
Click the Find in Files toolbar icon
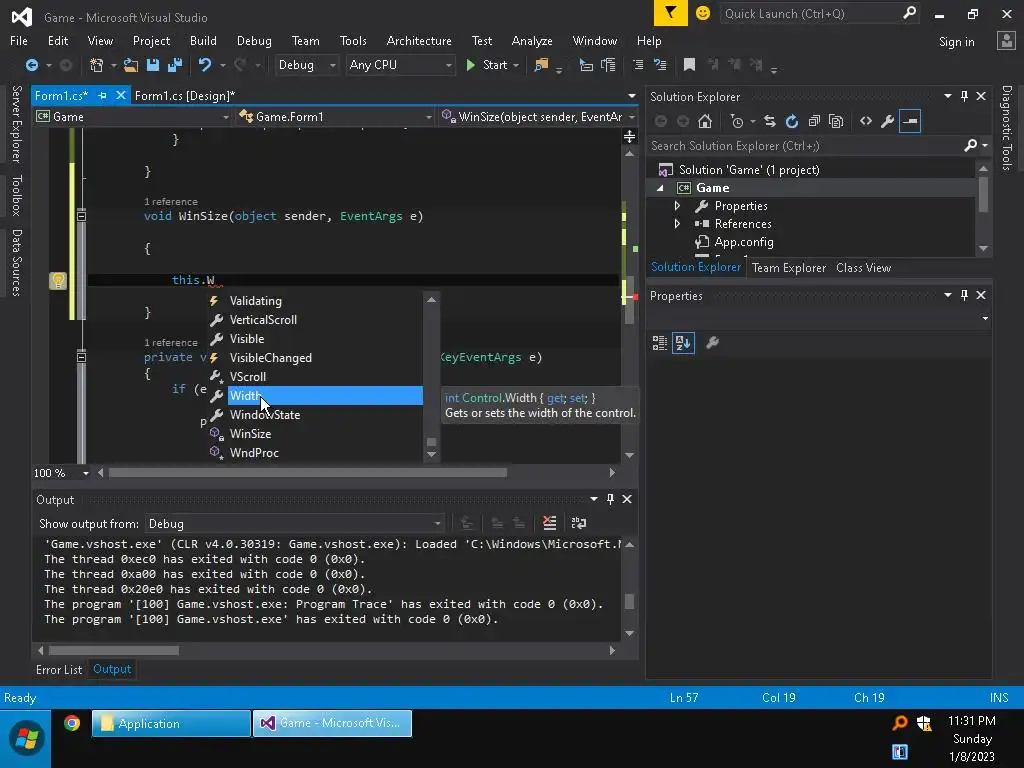point(541,65)
